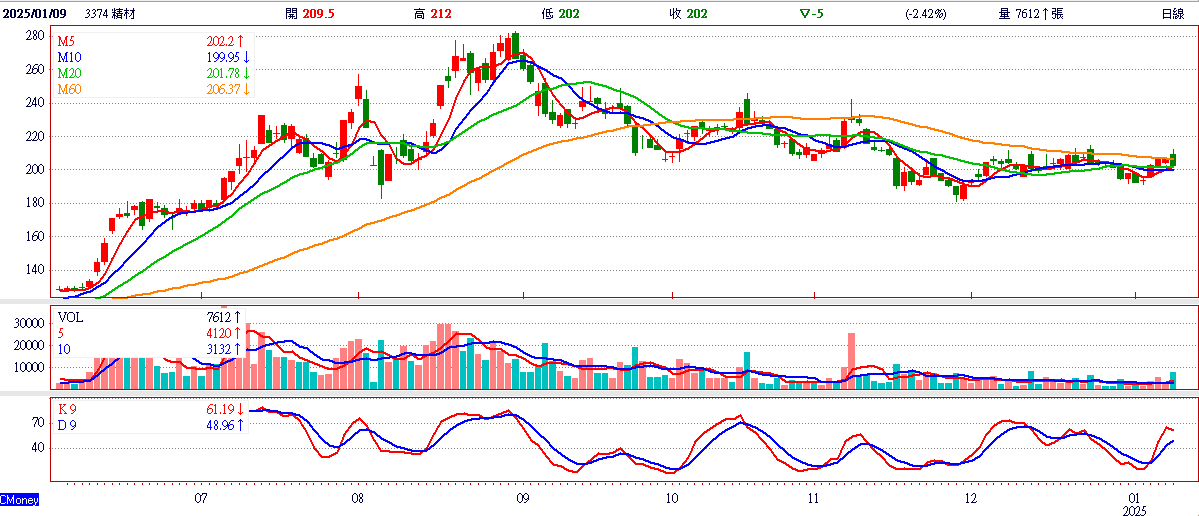Click the CMoney logo label
Viewport: 1199px width, 516px height.
(x=19, y=500)
